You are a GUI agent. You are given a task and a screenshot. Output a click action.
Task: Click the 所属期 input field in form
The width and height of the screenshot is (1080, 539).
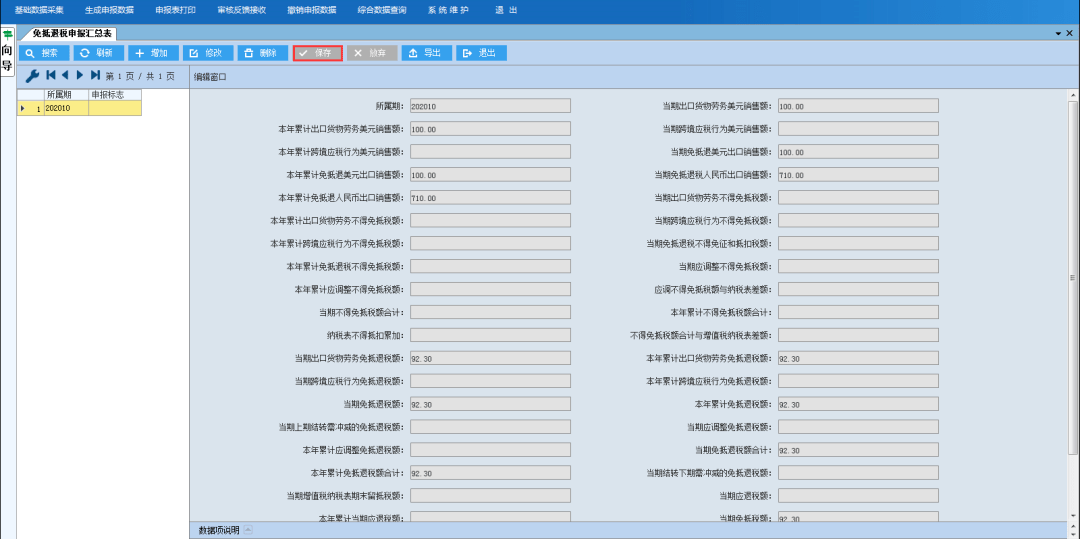(490, 106)
